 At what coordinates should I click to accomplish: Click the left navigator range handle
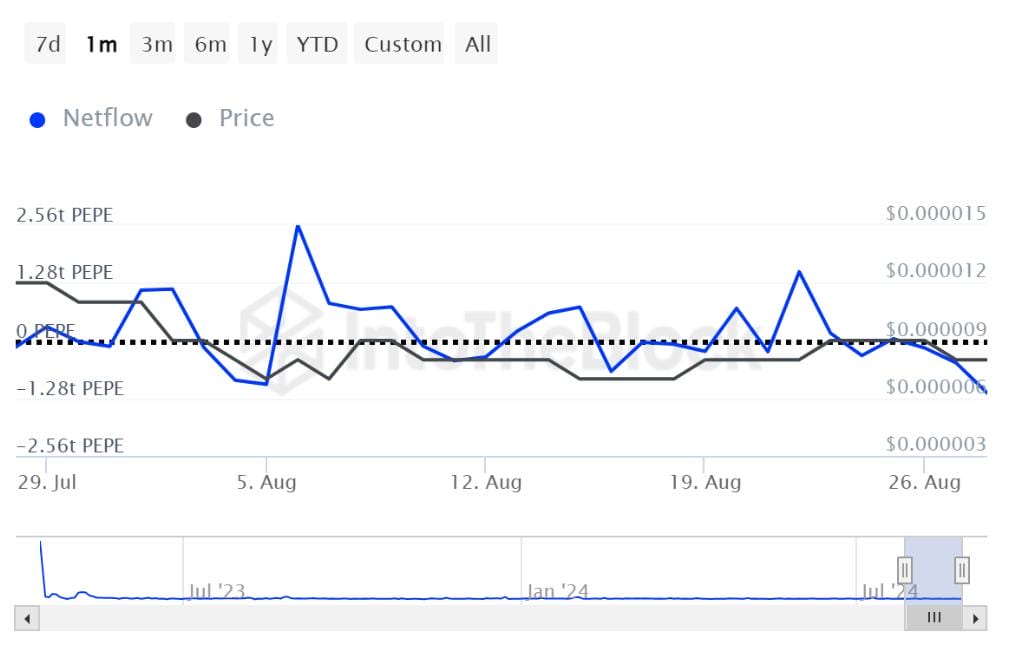point(905,570)
